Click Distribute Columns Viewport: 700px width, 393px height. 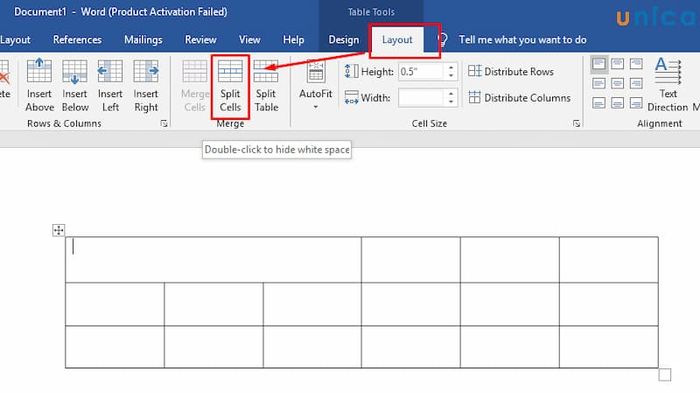pos(519,97)
